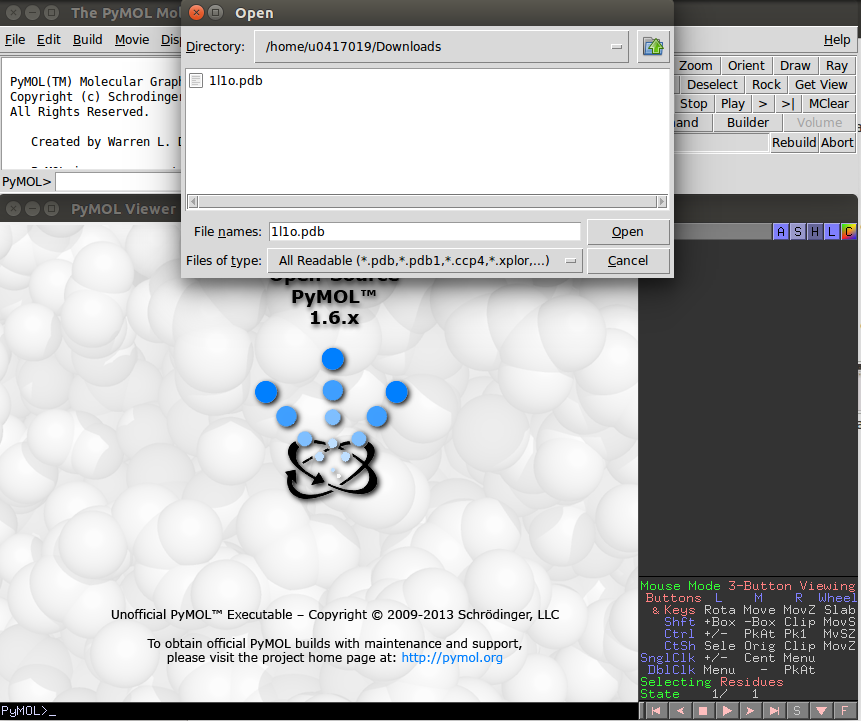Stop playback in viewer controls
Image resolution: width=861 pixels, height=721 pixels.
click(703, 711)
